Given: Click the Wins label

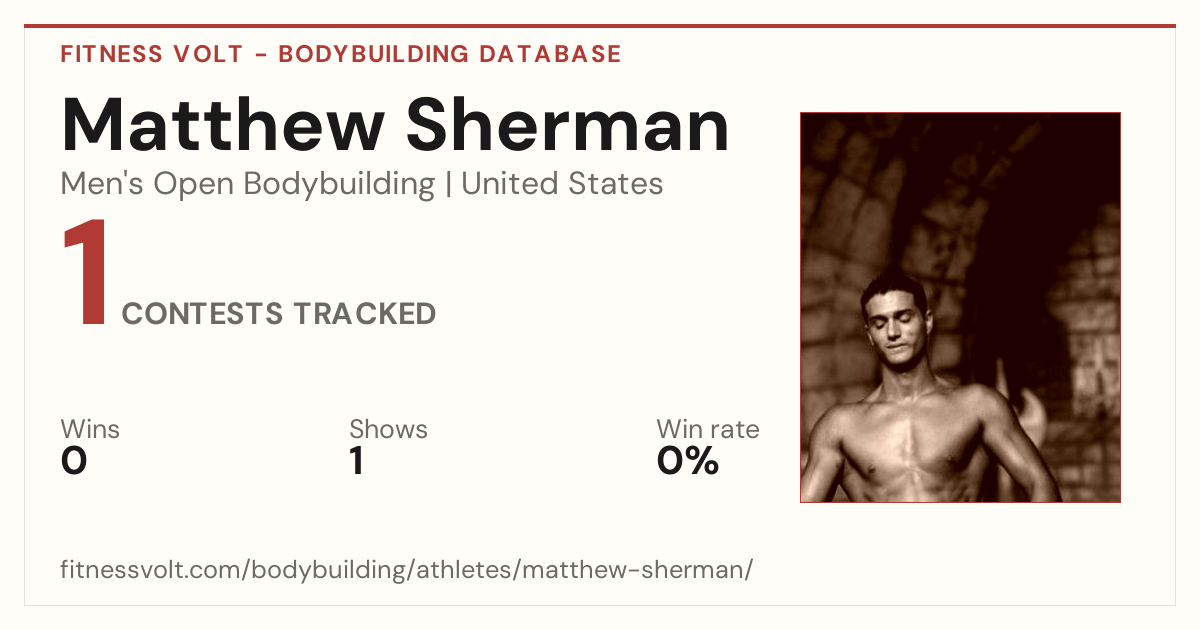Looking at the screenshot, I should pos(90,430).
